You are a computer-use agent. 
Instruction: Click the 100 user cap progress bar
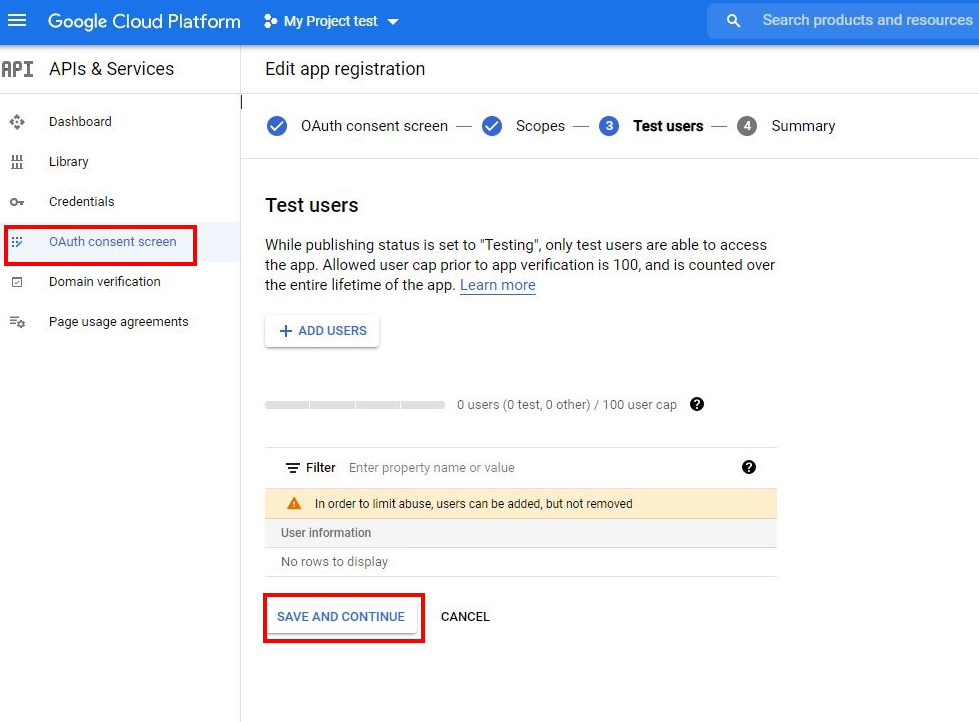[x=354, y=404]
